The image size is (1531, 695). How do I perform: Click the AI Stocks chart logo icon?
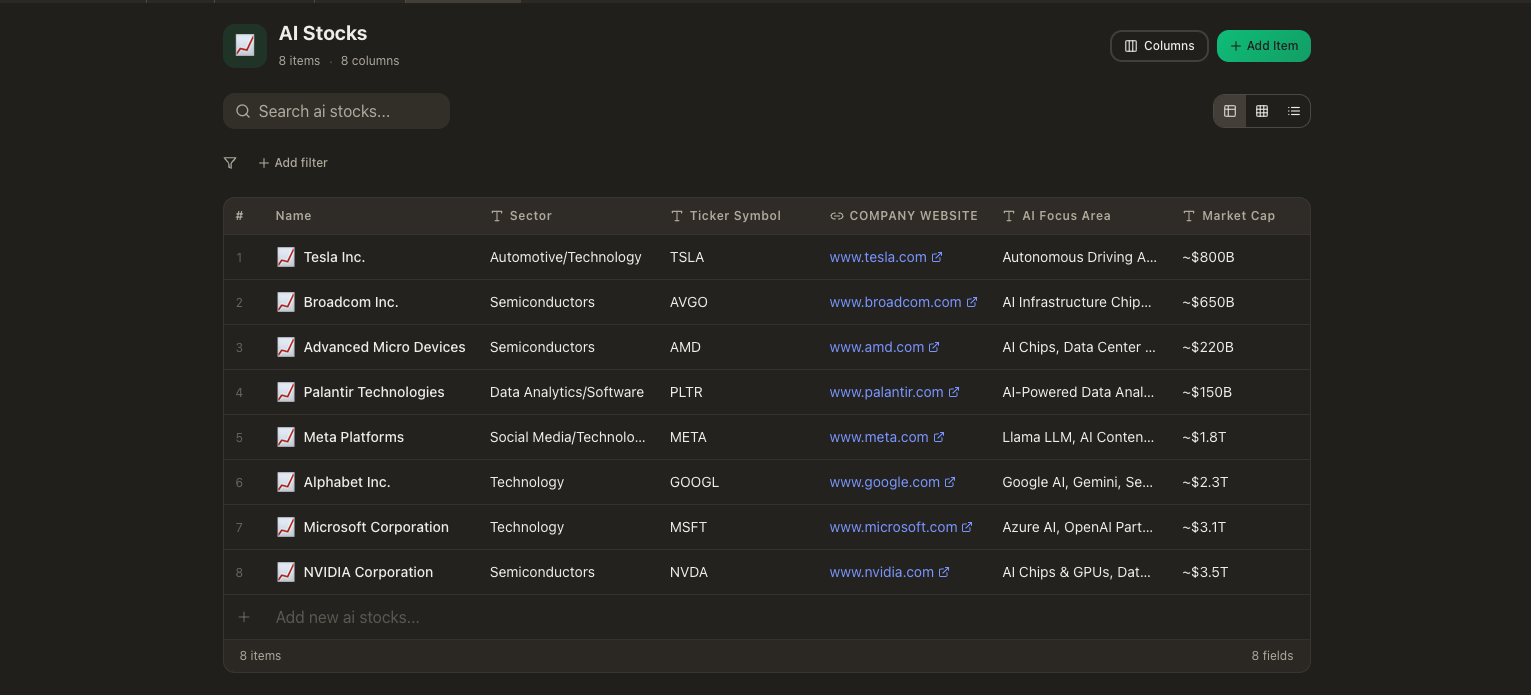245,46
